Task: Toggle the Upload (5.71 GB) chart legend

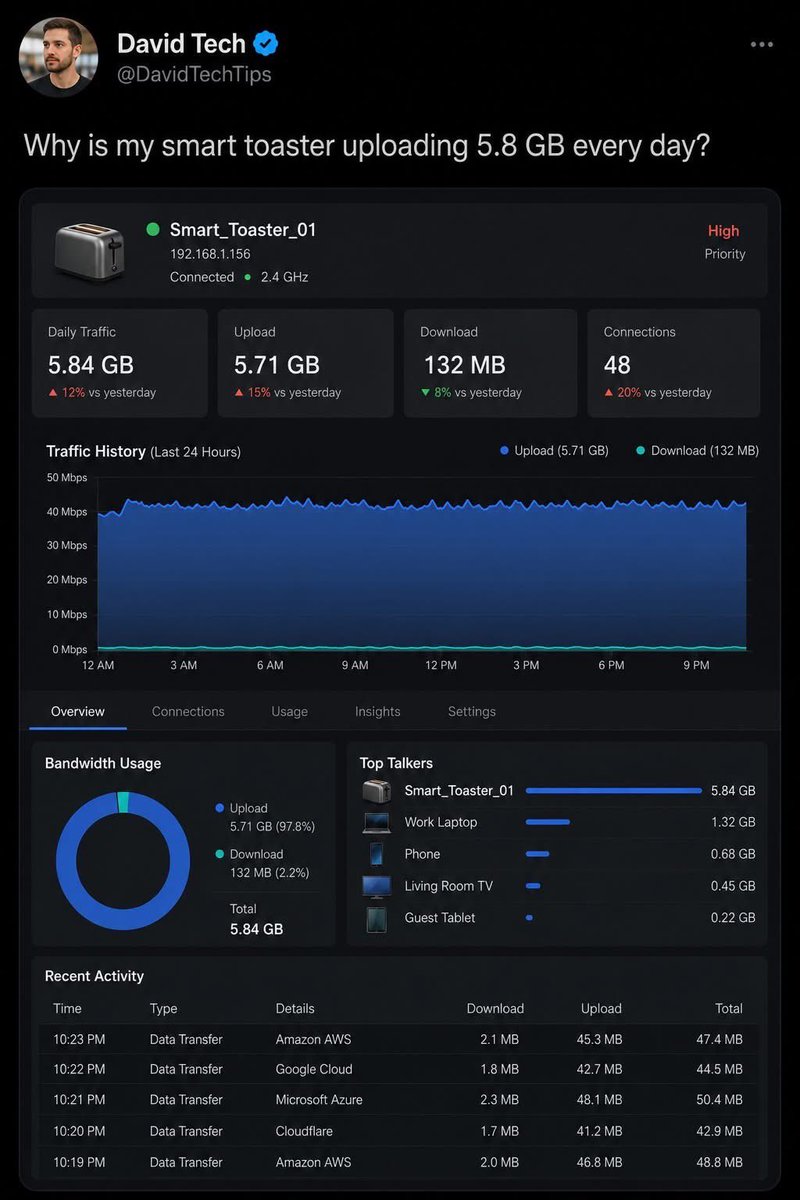Action: pos(554,451)
